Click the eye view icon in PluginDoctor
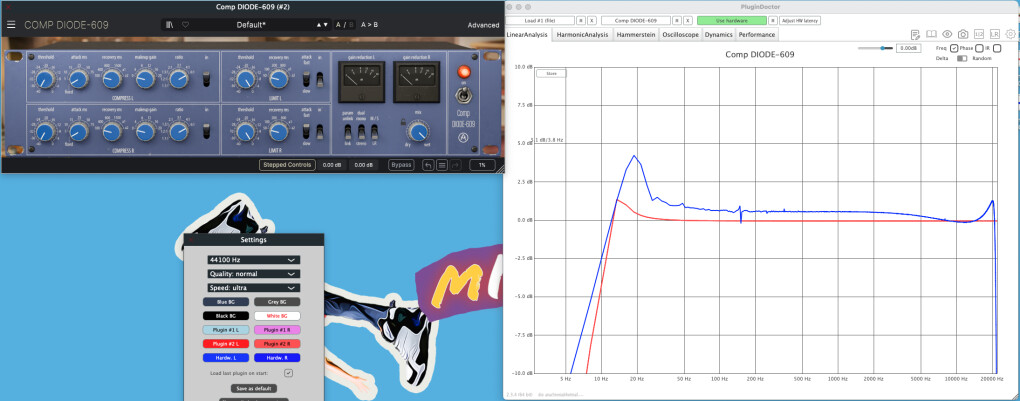The width and height of the screenshot is (1020, 401). (947, 34)
